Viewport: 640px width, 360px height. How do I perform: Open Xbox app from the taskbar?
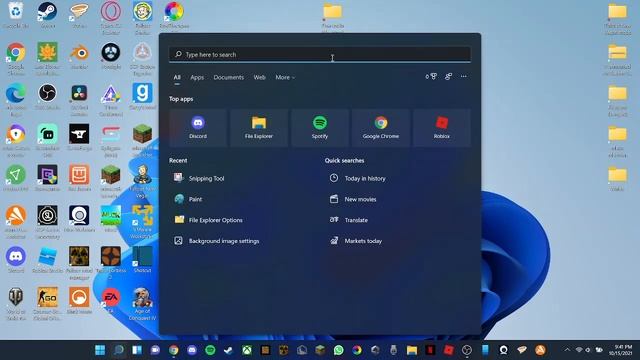pyautogui.click(x=247, y=350)
